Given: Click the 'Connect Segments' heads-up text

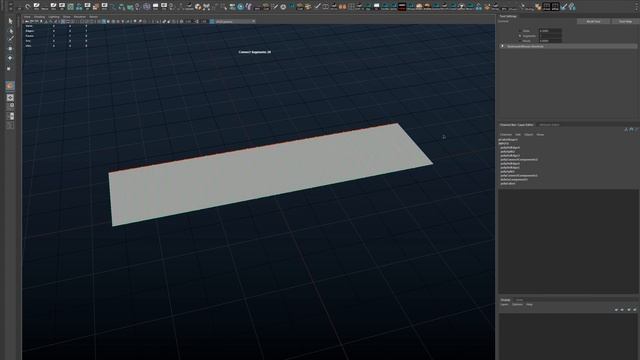Looking at the screenshot, I should click(255, 52).
